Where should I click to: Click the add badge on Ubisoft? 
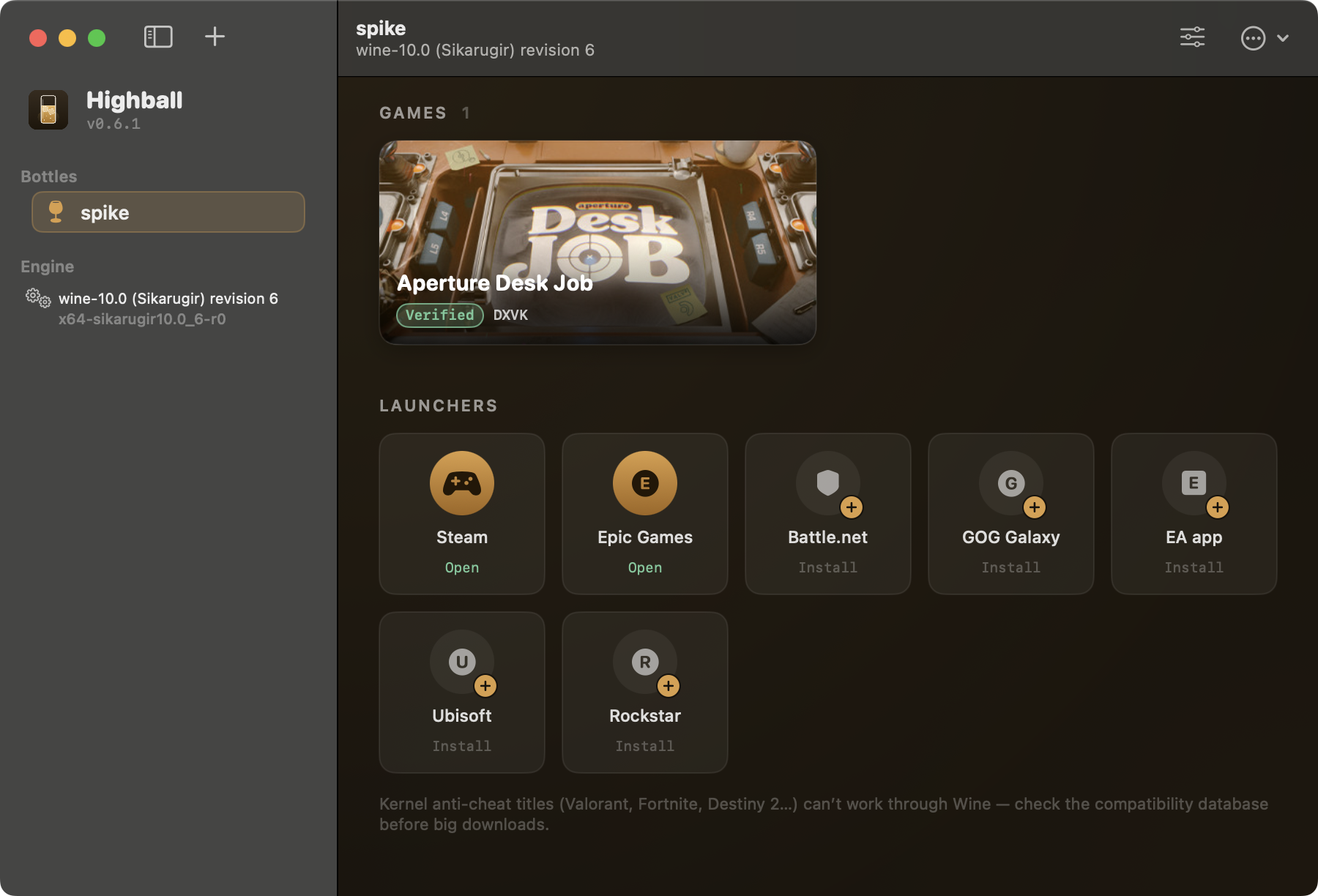[x=485, y=686]
